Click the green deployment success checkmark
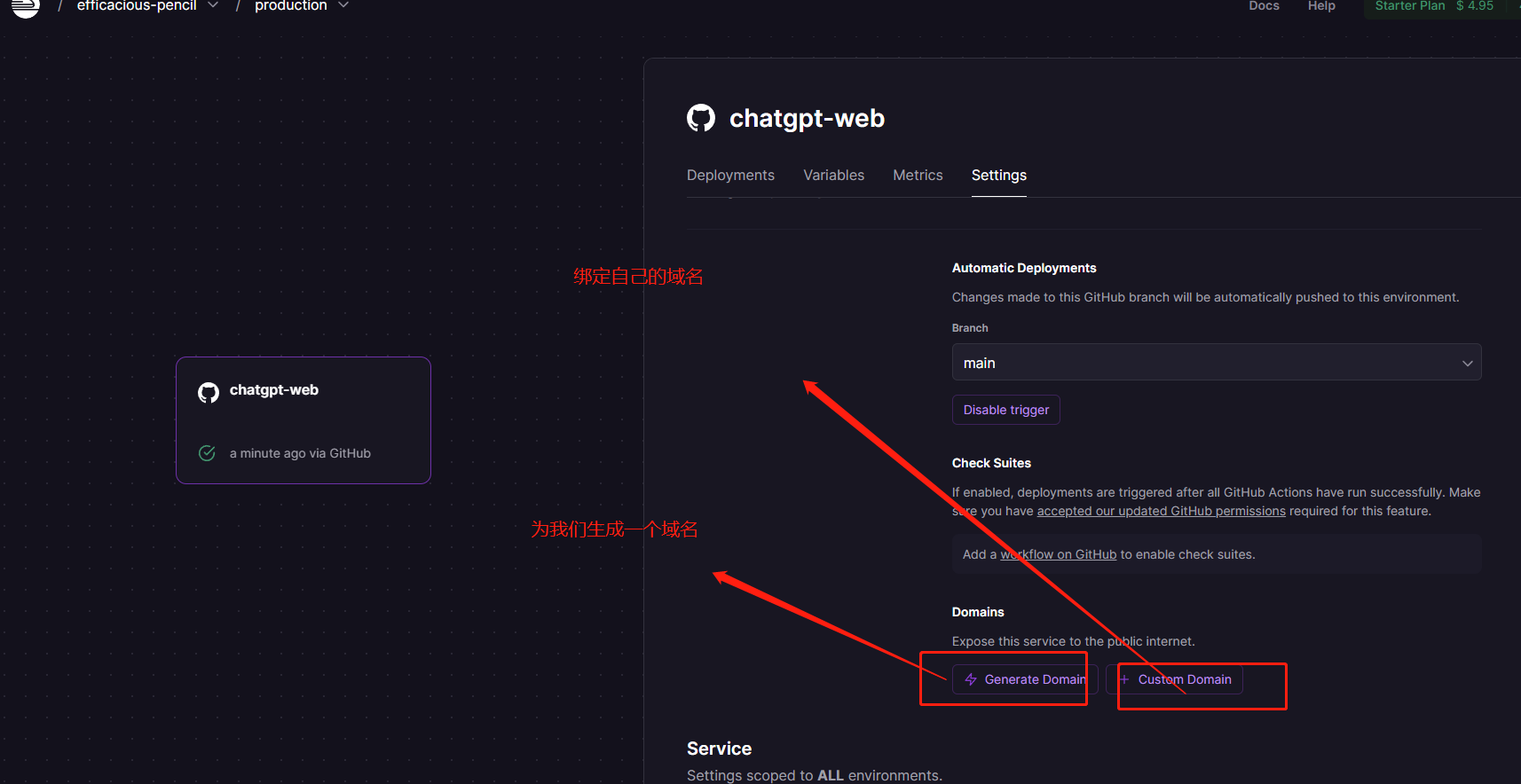 click(x=207, y=453)
